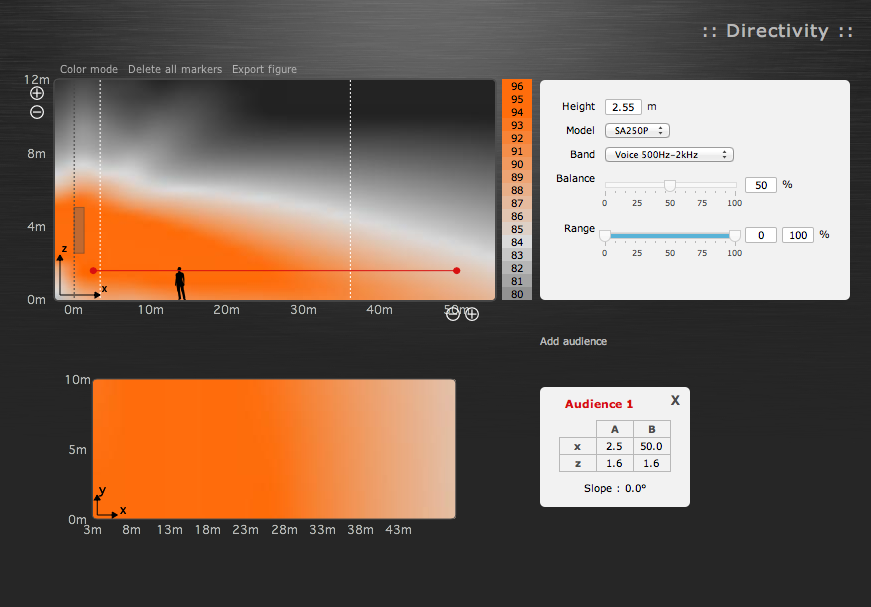Click the Balance slider handle
871x607 pixels.
point(670,185)
